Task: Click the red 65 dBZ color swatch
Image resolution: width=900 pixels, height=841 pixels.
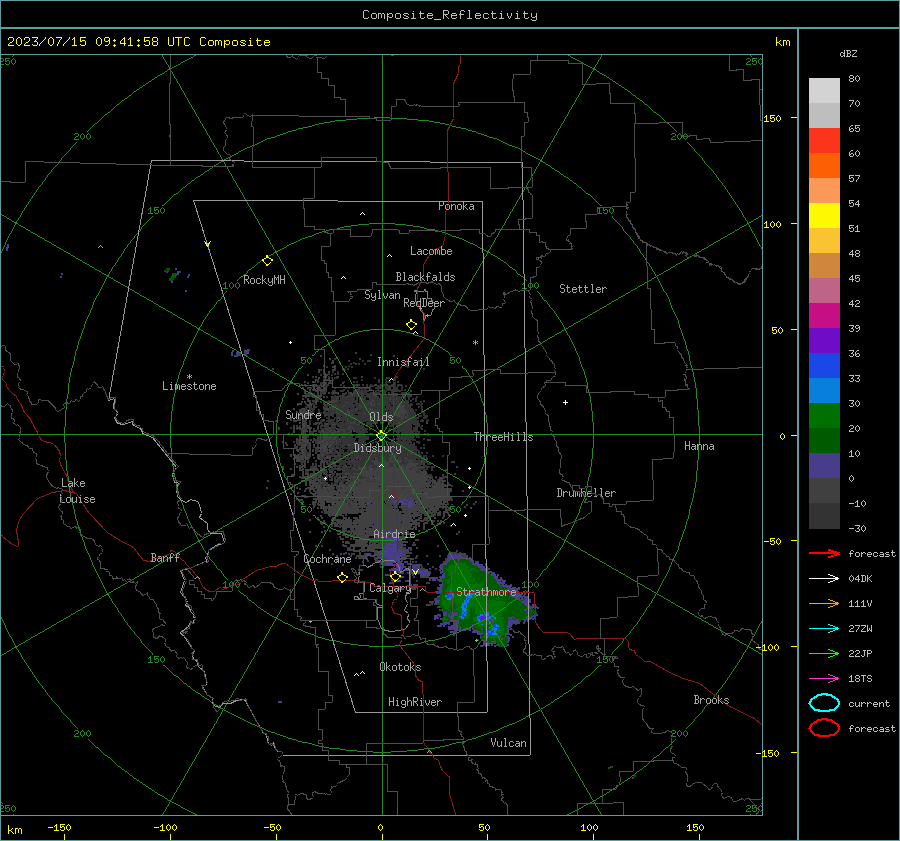Action: coord(824,140)
